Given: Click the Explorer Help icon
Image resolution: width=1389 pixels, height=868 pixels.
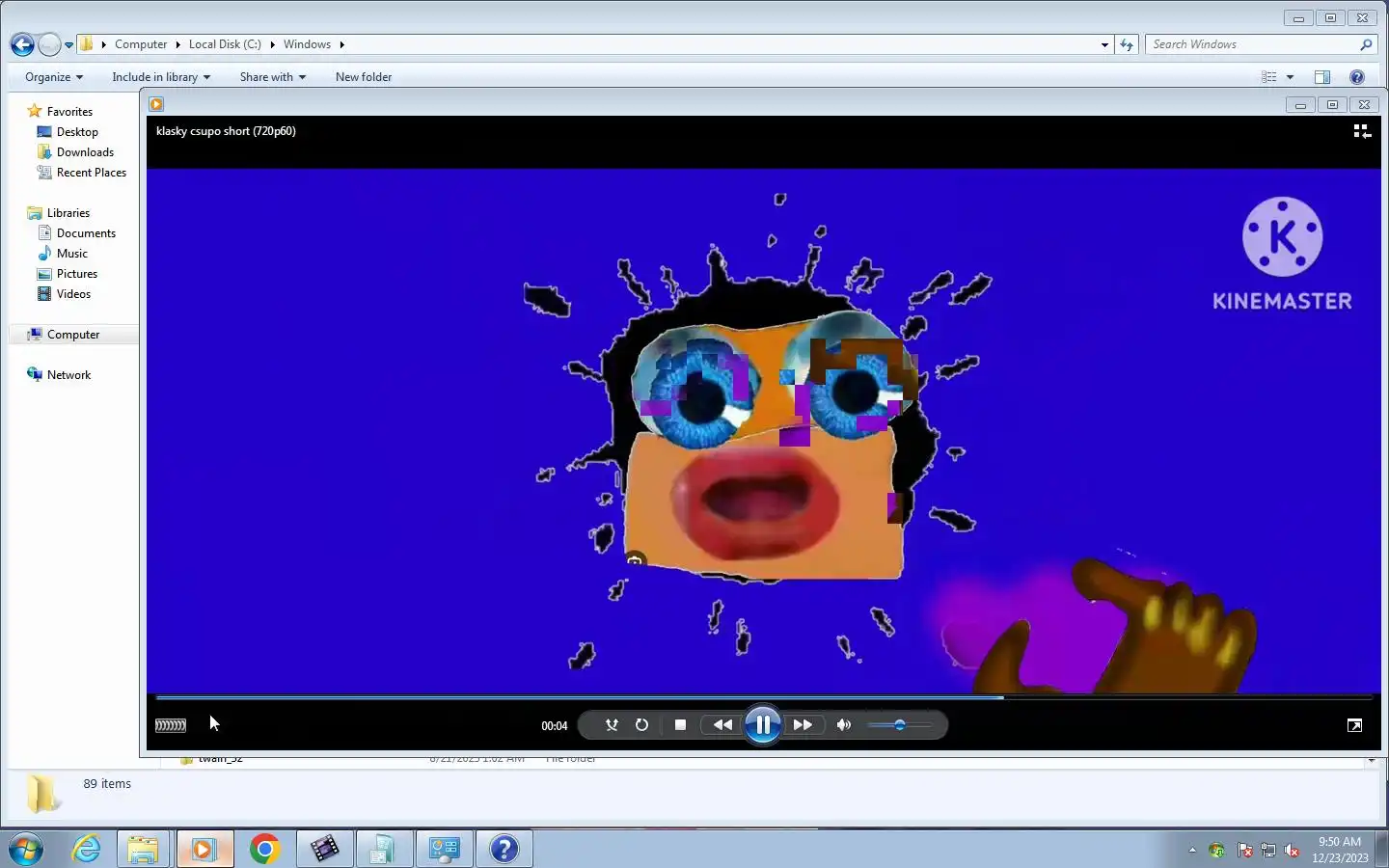Looking at the screenshot, I should [x=1357, y=77].
